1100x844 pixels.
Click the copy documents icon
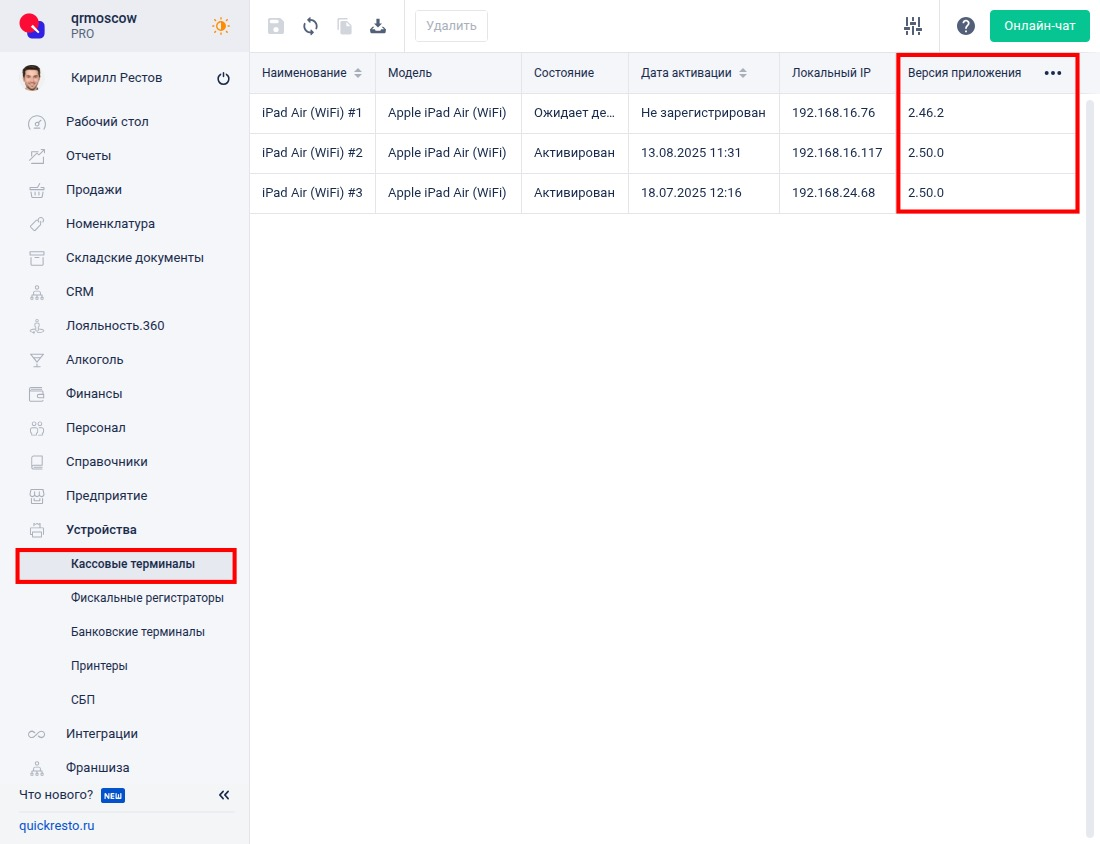[x=344, y=26]
